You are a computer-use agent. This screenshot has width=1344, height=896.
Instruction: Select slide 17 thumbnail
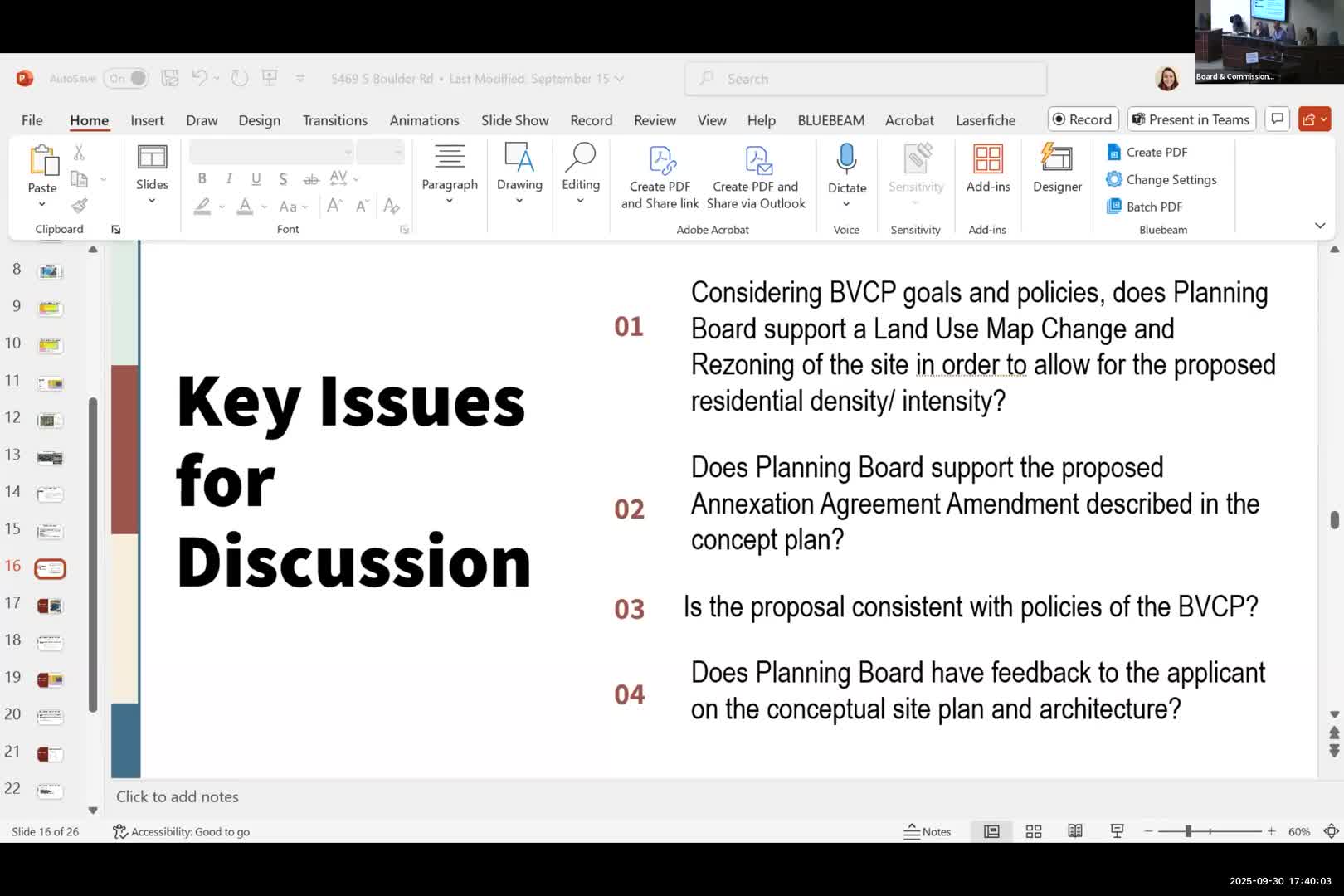(x=50, y=606)
